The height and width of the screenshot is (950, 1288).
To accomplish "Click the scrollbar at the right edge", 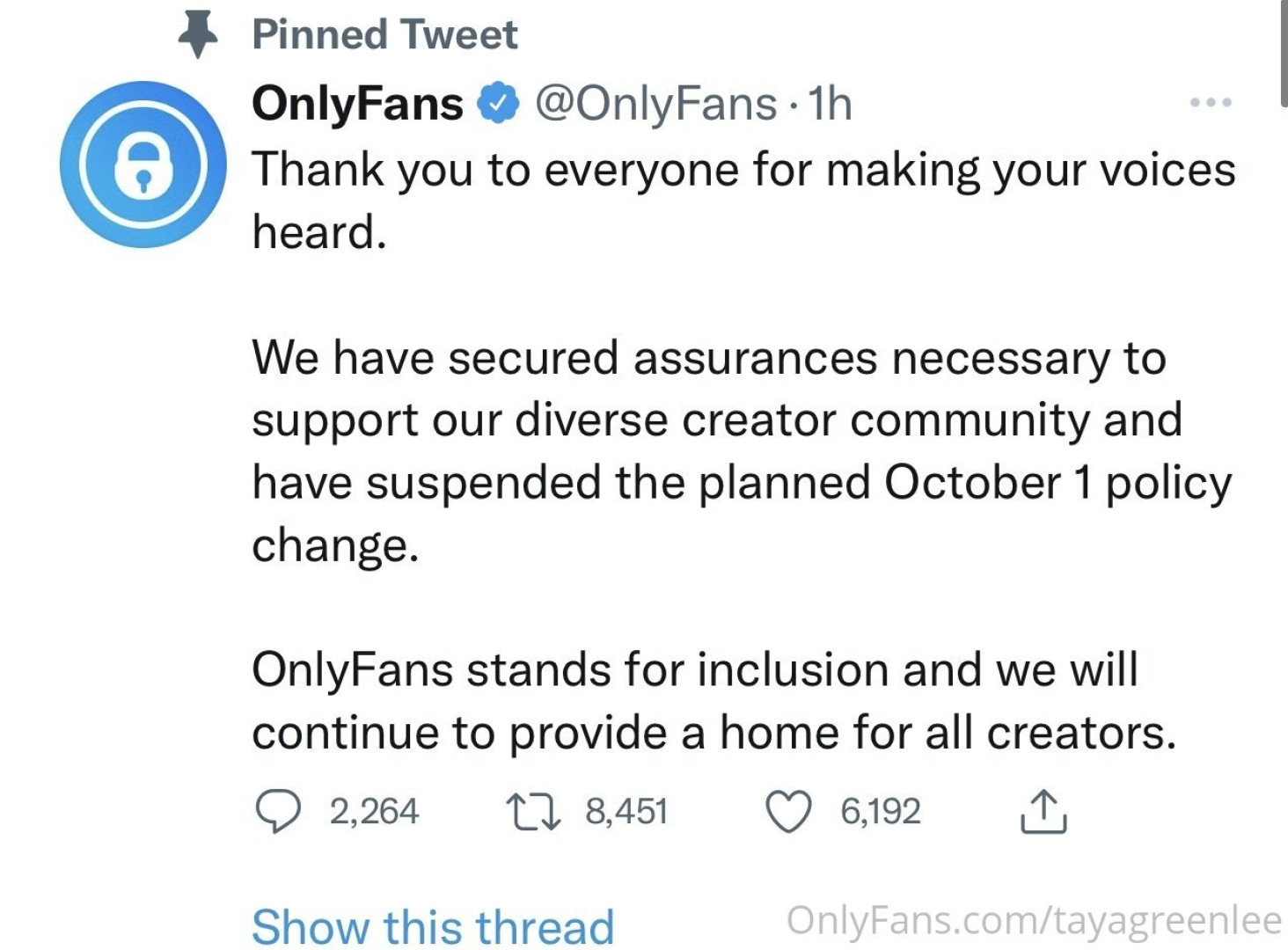I will click(1284, 53).
